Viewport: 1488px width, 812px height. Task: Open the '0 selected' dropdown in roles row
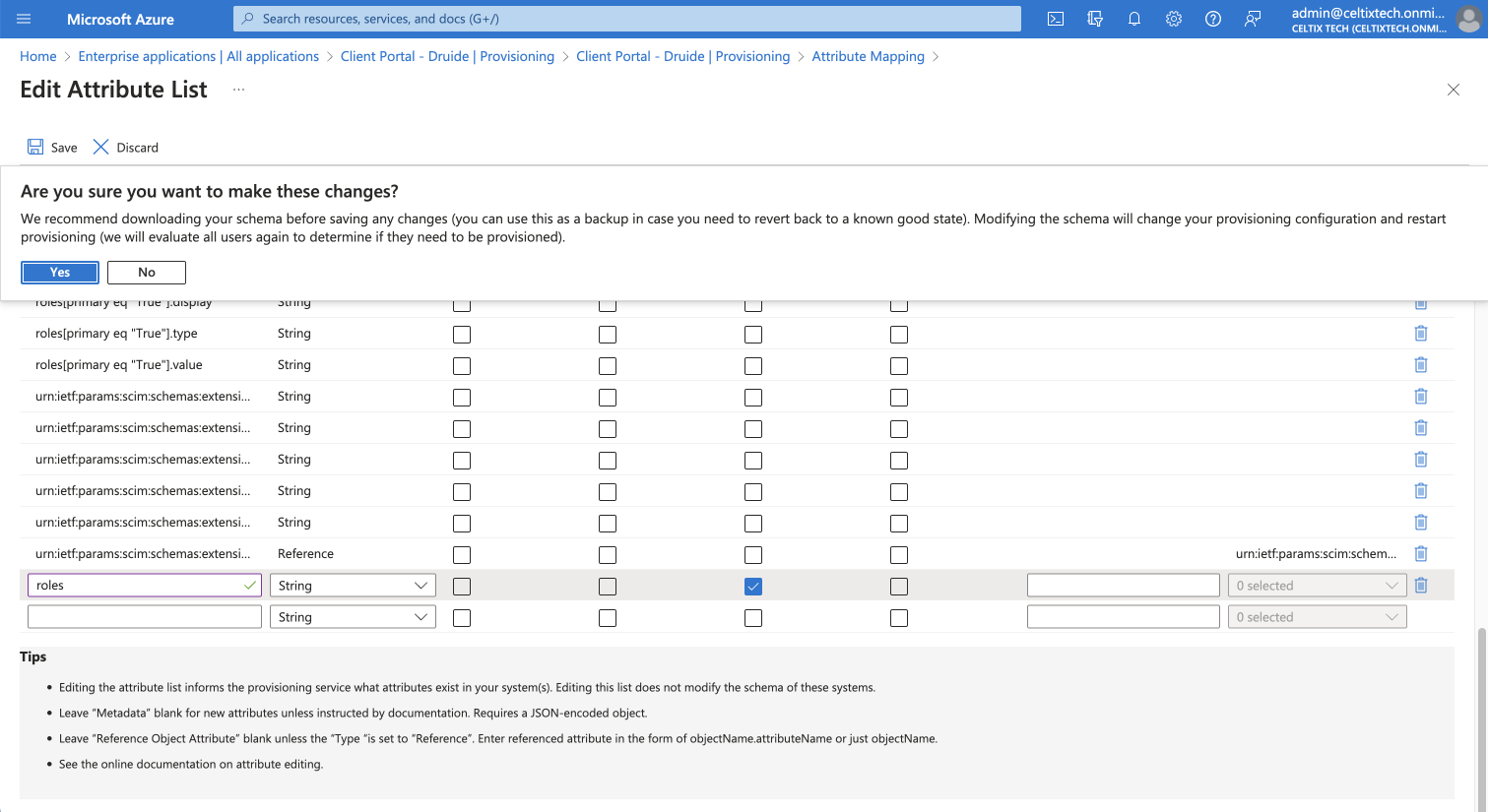[1317, 586]
